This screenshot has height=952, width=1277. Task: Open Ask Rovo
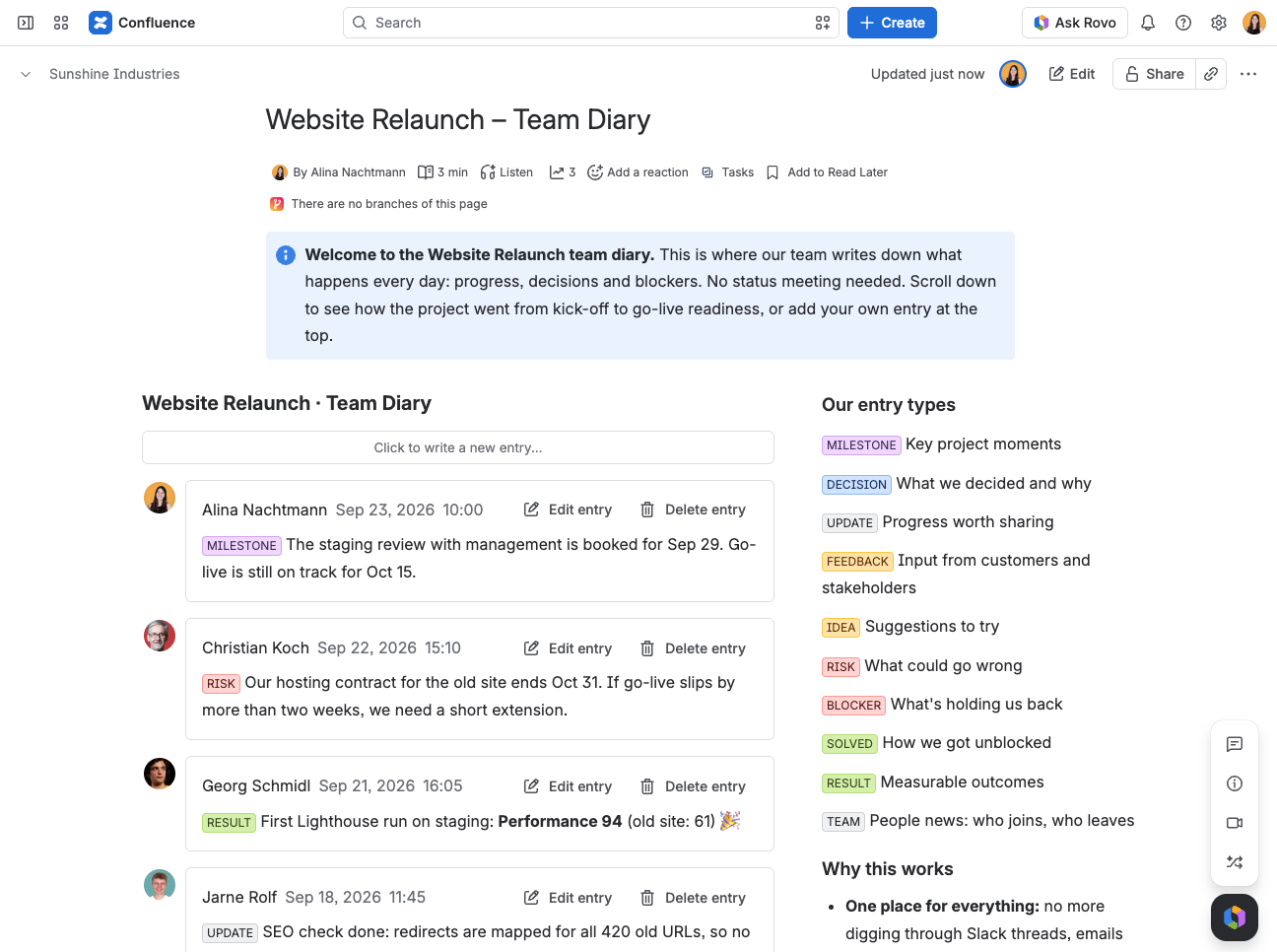pos(1075,23)
